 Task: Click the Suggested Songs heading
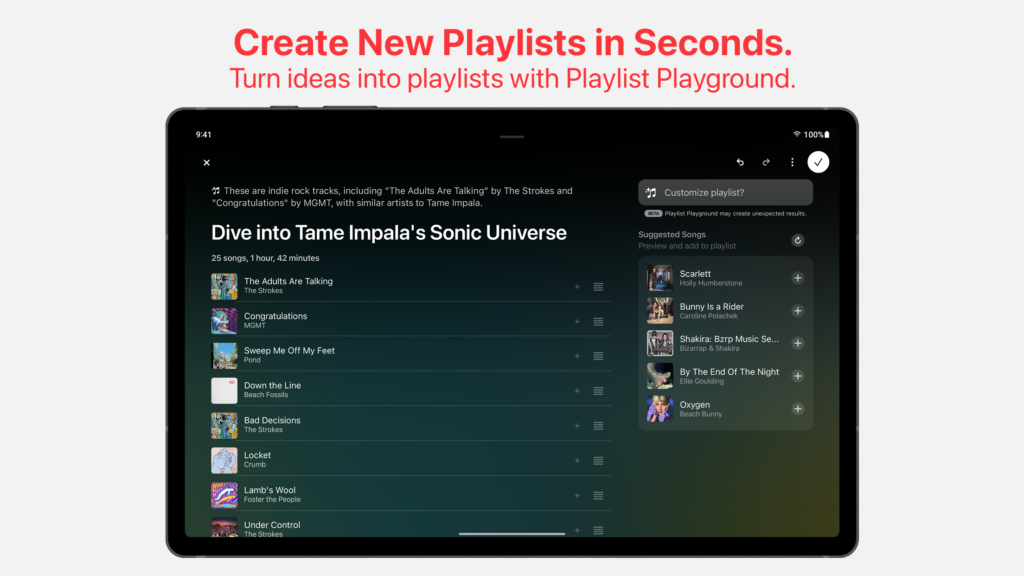pos(672,234)
